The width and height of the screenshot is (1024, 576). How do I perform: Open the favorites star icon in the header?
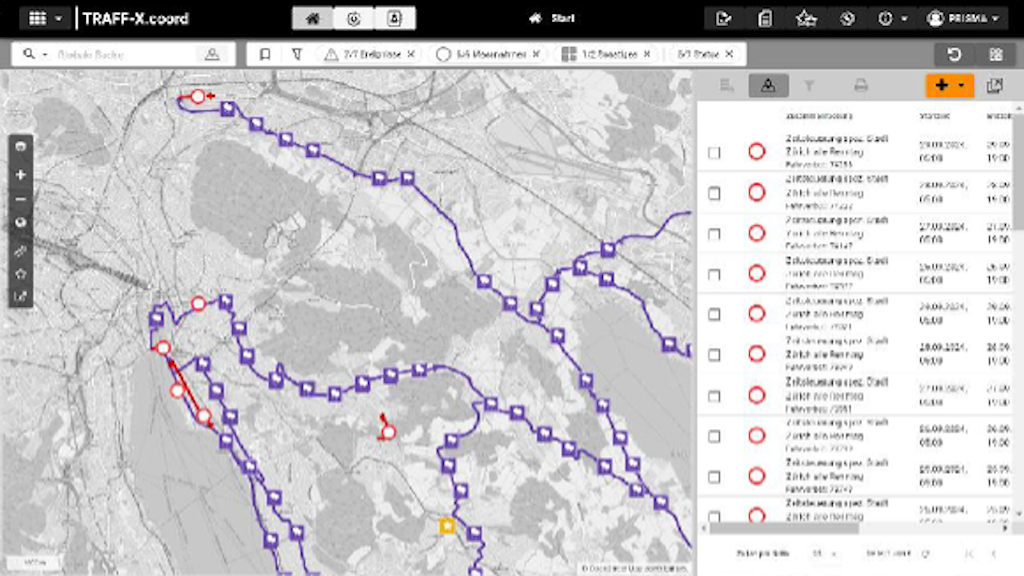coord(805,18)
